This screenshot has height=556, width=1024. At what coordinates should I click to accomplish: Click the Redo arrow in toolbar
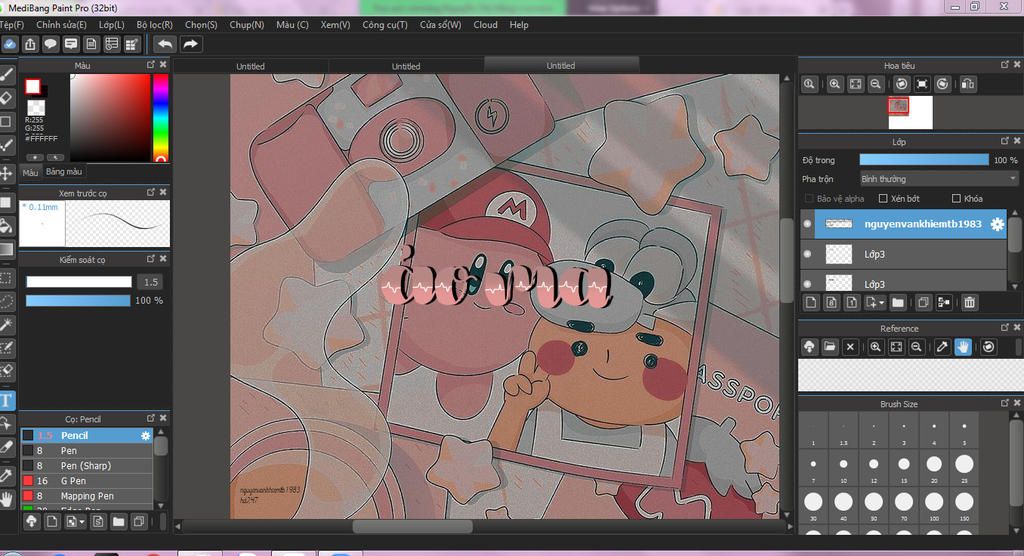click(x=190, y=44)
